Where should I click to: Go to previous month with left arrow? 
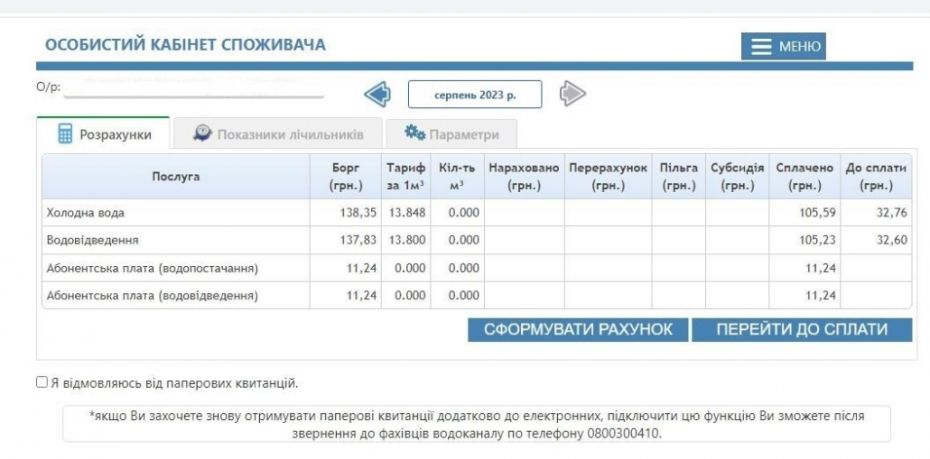point(377,94)
